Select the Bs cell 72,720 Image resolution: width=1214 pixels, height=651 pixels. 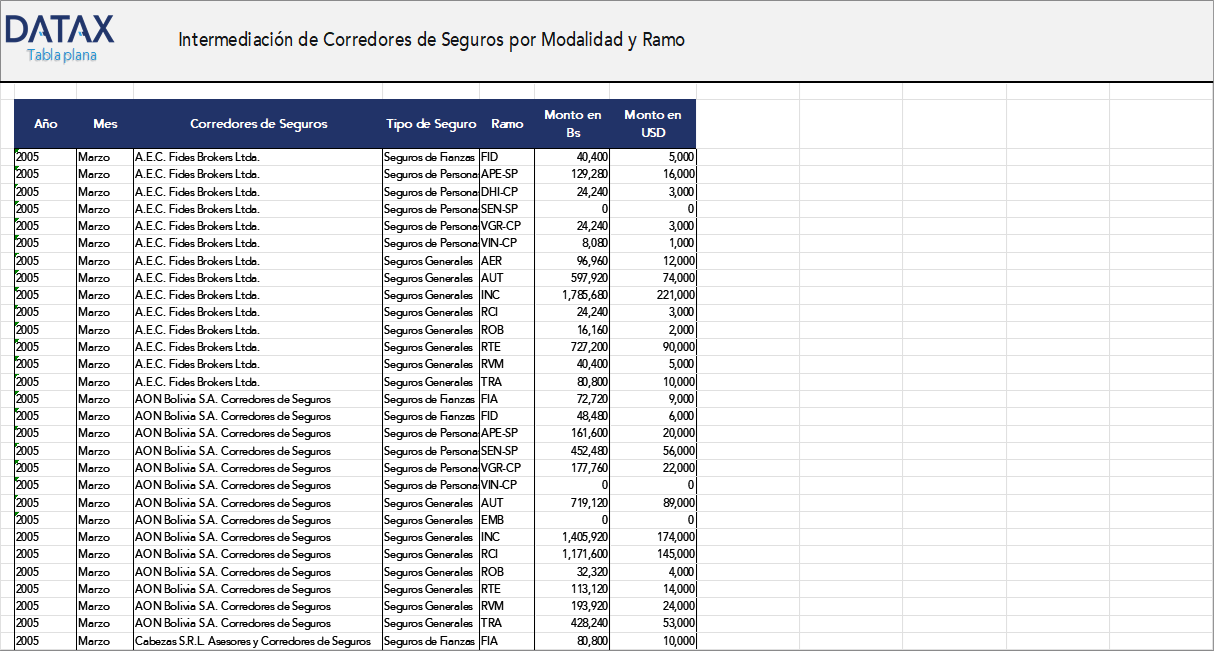[572, 399]
